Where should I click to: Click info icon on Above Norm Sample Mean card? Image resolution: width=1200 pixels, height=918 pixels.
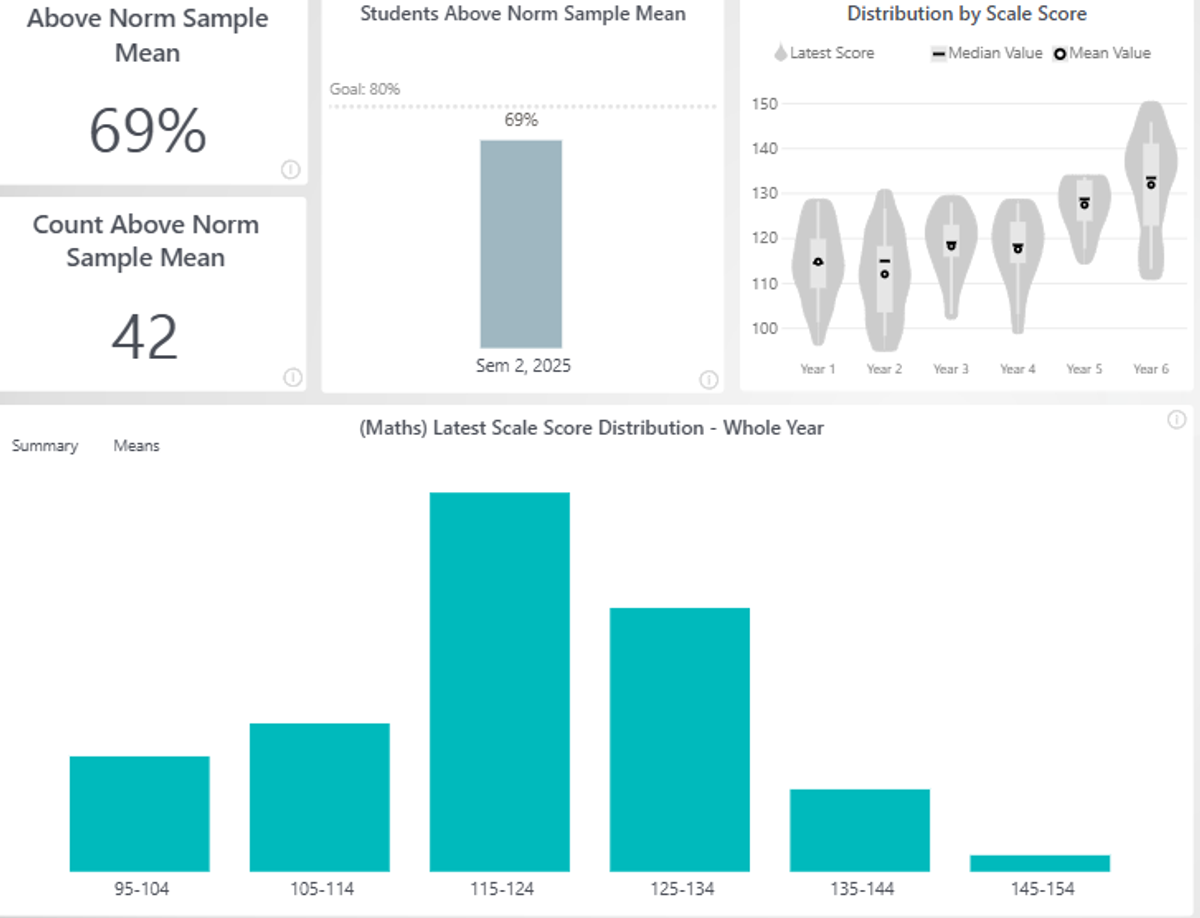(291, 170)
